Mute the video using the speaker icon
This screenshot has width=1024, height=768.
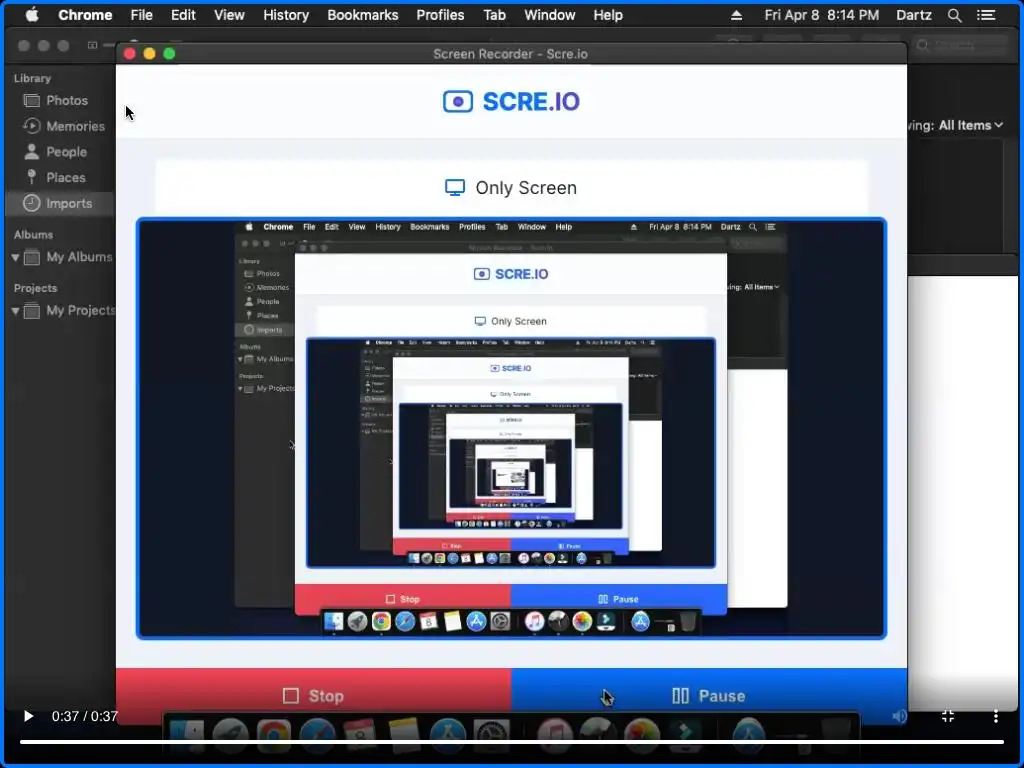(899, 716)
